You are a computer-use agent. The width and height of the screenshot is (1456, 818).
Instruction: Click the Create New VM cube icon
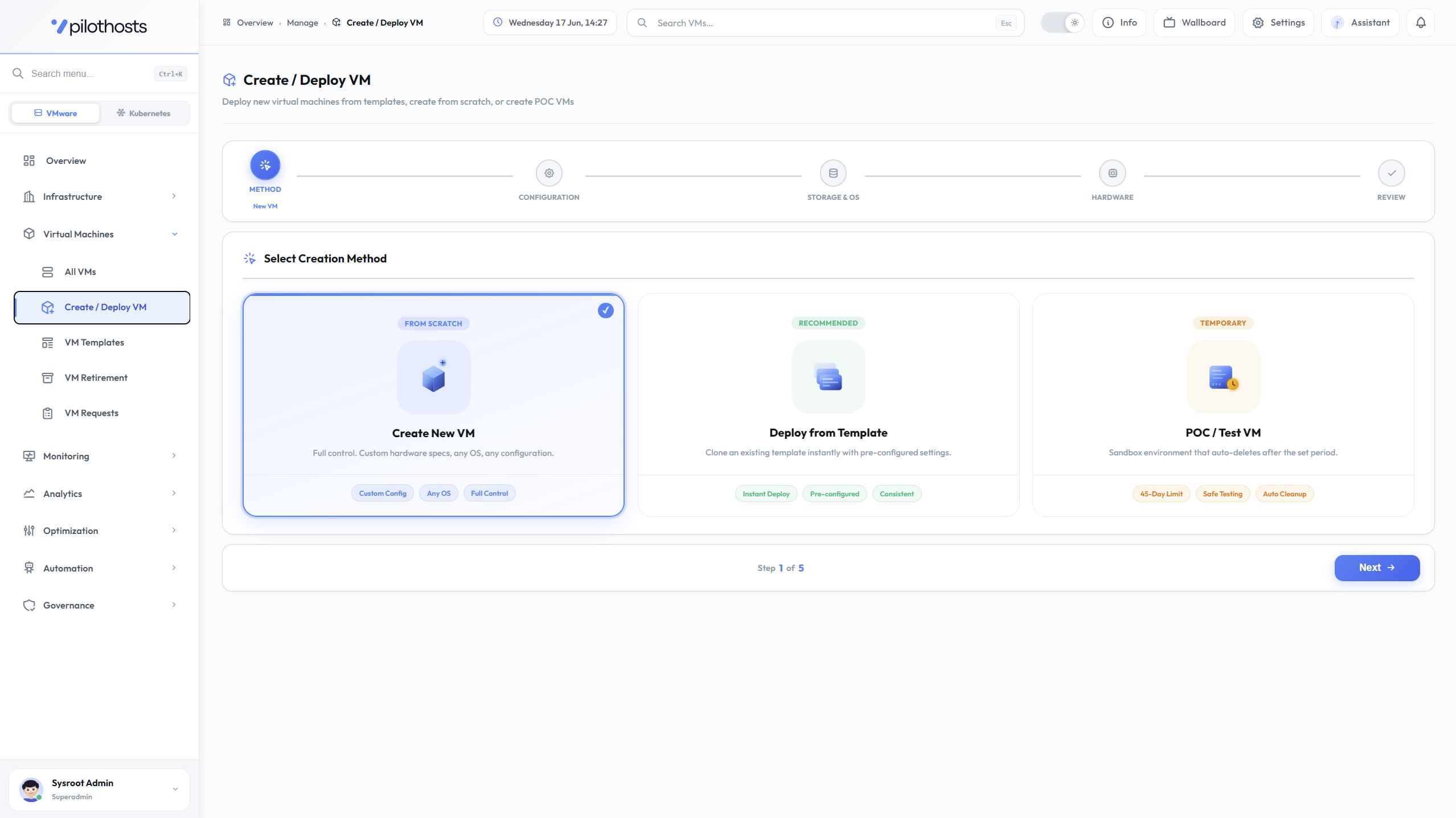pyautogui.click(x=433, y=377)
